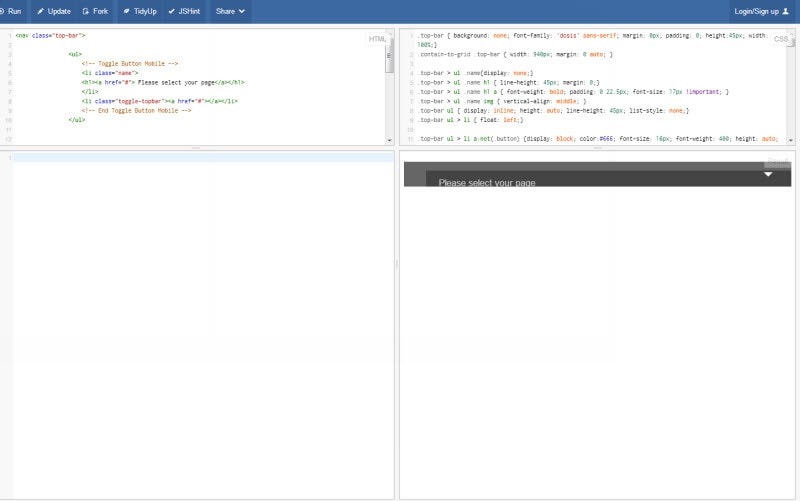Click the Run button
Screen dimensions: 800x501
pyautogui.click(x=11, y=11)
